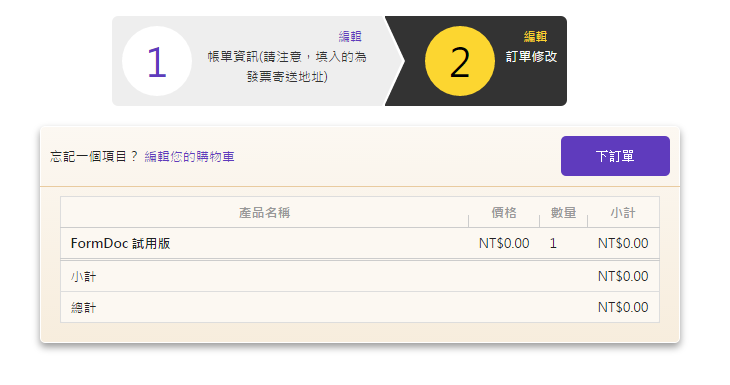Click the white step 1 circle
This screenshot has height=385, width=730.
pyautogui.click(x=157, y=61)
